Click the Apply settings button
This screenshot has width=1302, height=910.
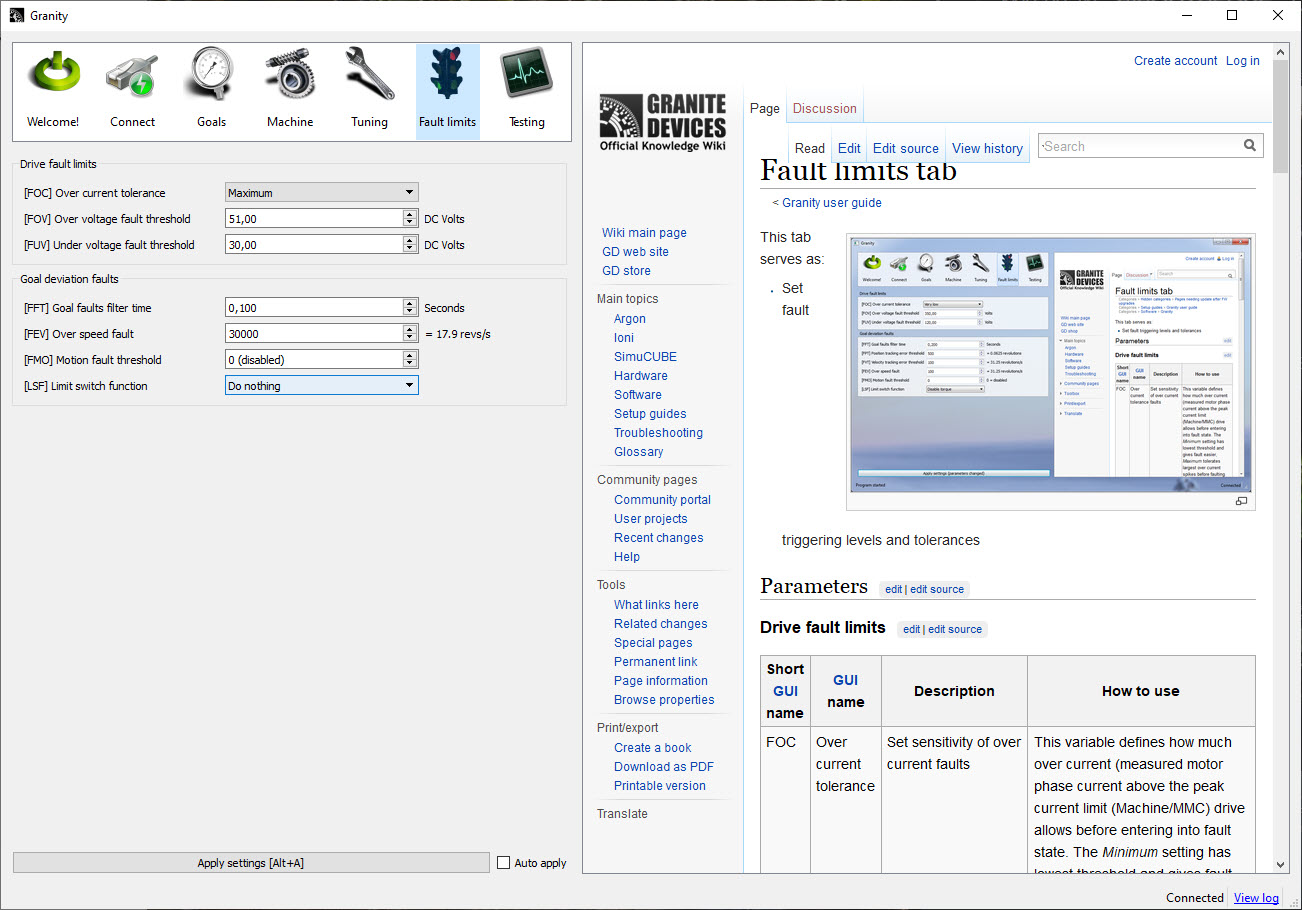point(251,863)
